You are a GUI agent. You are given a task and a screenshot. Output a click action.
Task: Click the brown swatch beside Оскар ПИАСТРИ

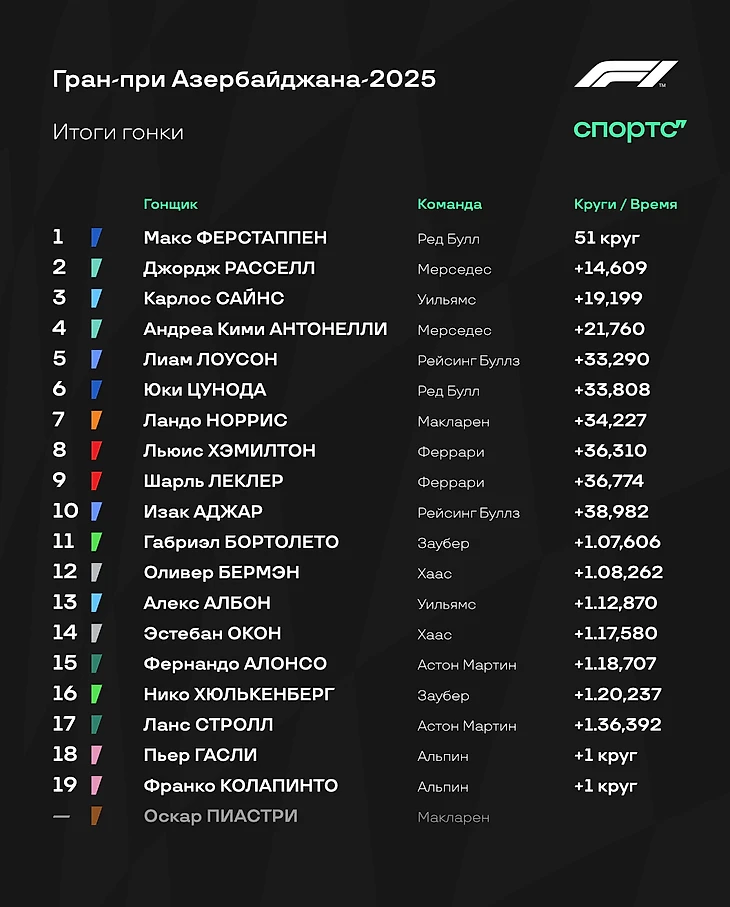[x=96, y=817]
